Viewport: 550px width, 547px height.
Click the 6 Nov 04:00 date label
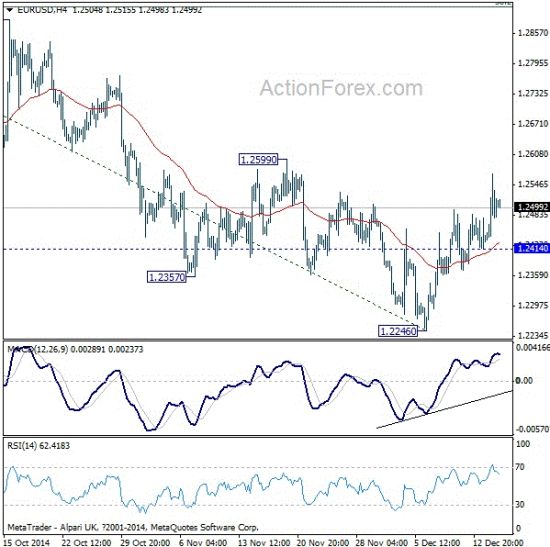tap(204, 542)
